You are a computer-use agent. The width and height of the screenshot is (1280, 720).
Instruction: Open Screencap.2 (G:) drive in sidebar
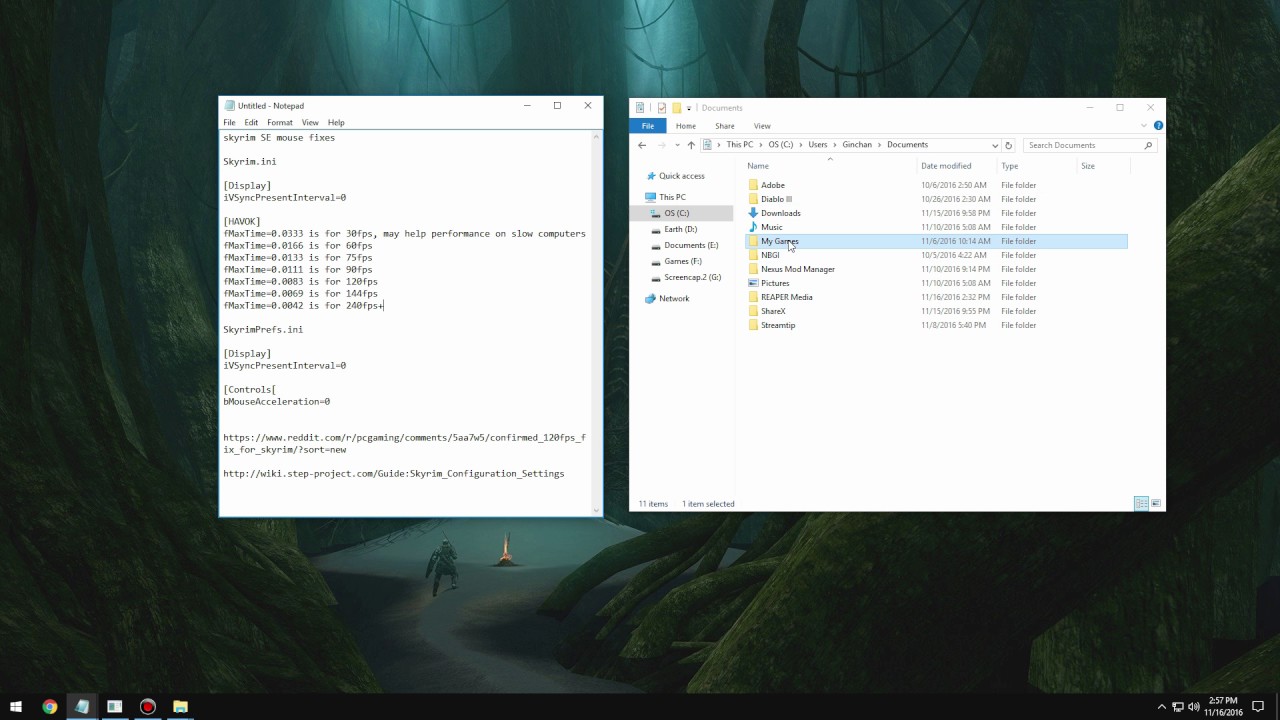click(692, 277)
